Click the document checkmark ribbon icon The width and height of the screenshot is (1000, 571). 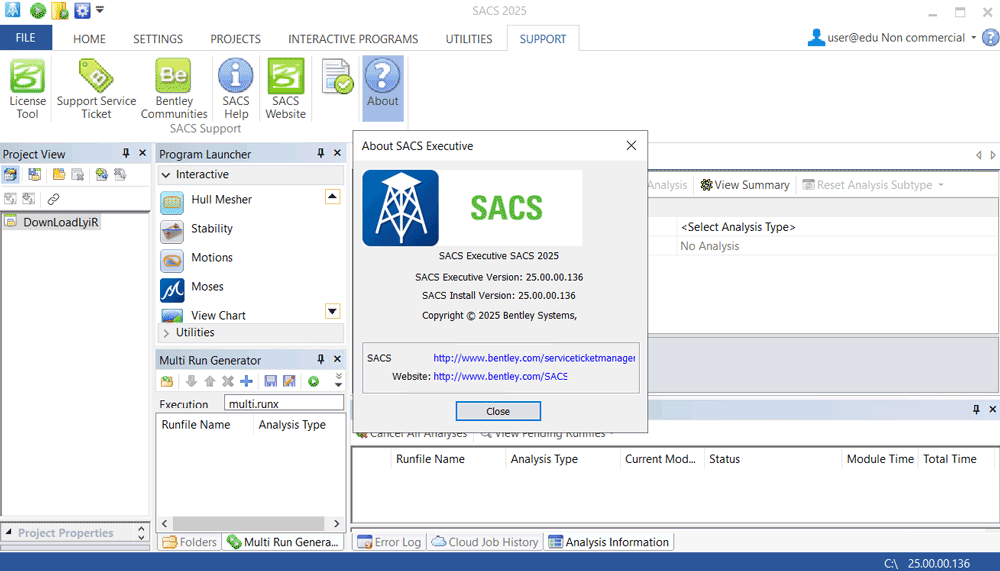pyautogui.click(x=337, y=77)
